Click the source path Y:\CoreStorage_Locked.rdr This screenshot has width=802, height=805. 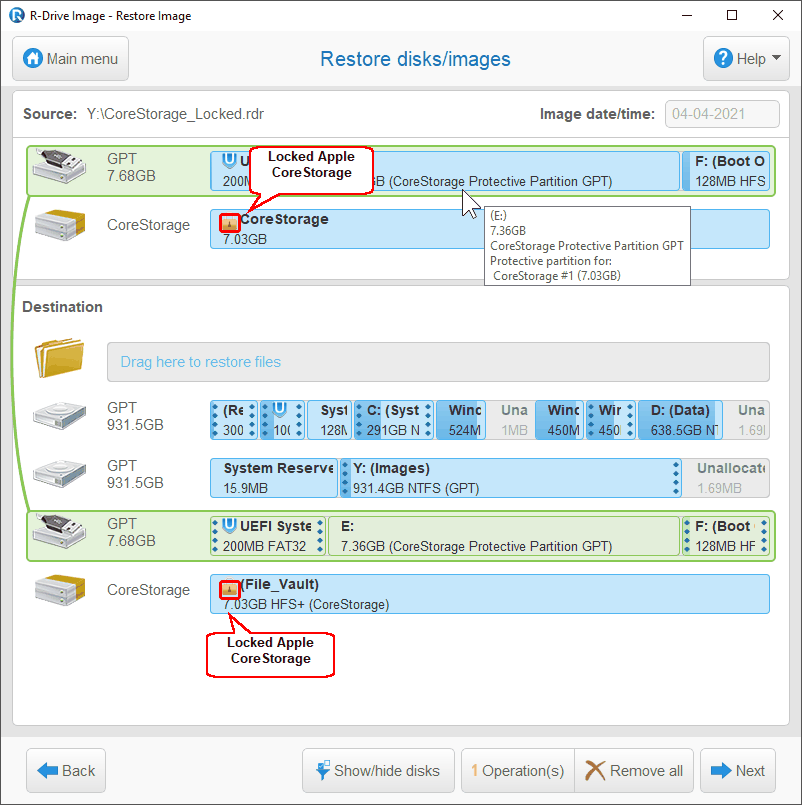tap(175, 114)
